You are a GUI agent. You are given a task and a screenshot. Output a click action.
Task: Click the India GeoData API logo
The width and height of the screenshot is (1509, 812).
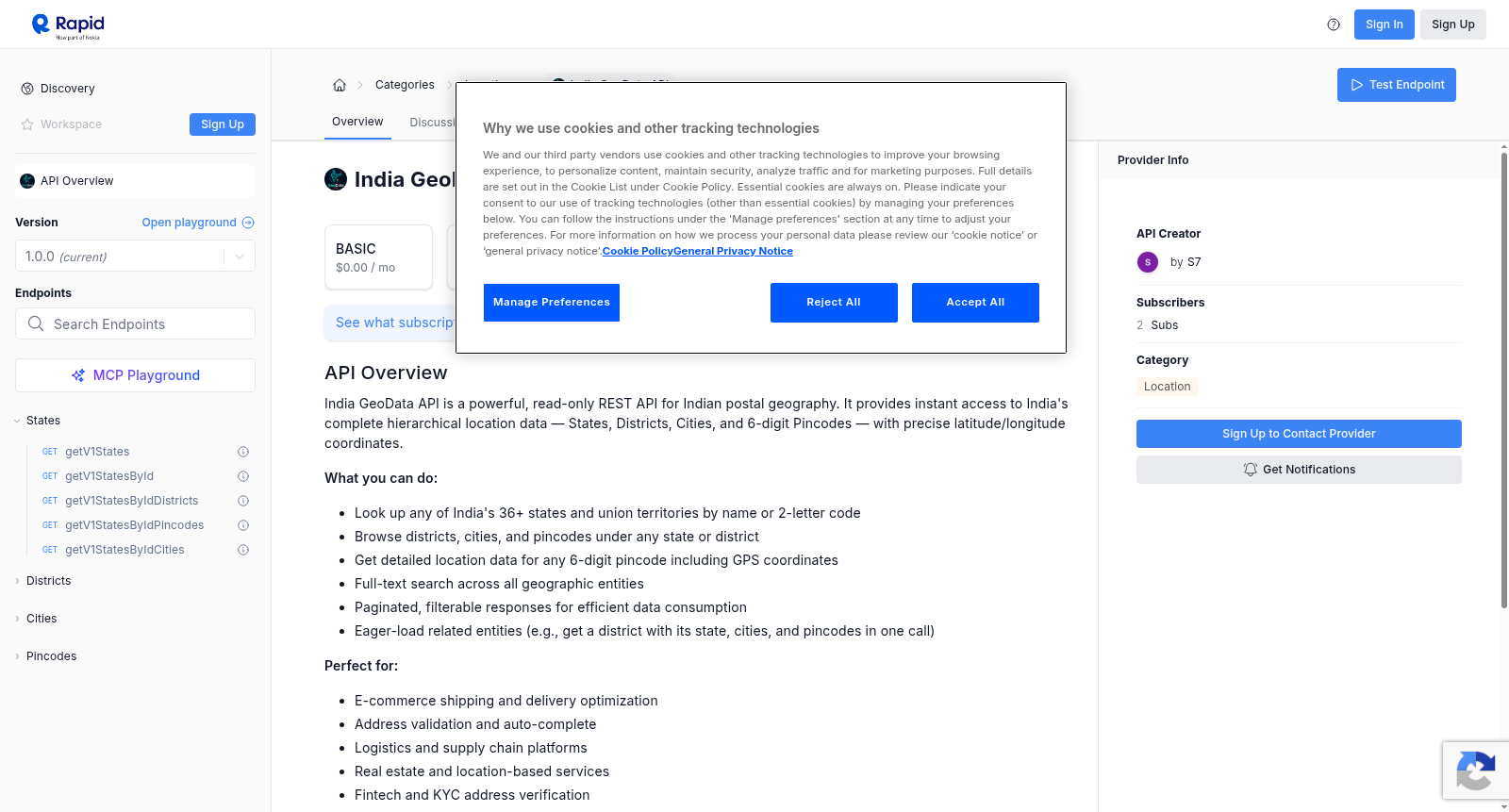point(336,179)
